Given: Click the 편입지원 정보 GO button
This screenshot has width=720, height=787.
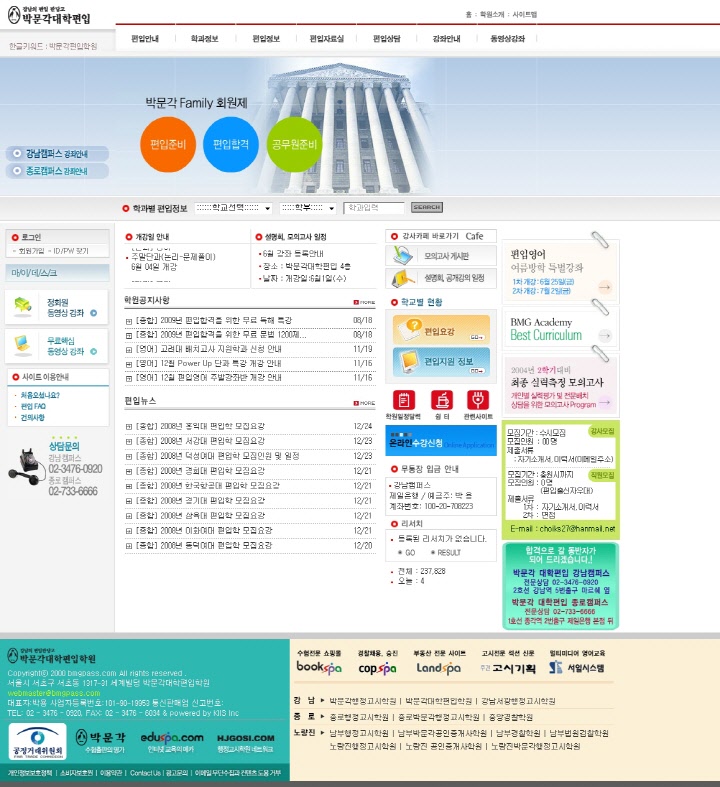Looking at the screenshot, I should point(477,371).
